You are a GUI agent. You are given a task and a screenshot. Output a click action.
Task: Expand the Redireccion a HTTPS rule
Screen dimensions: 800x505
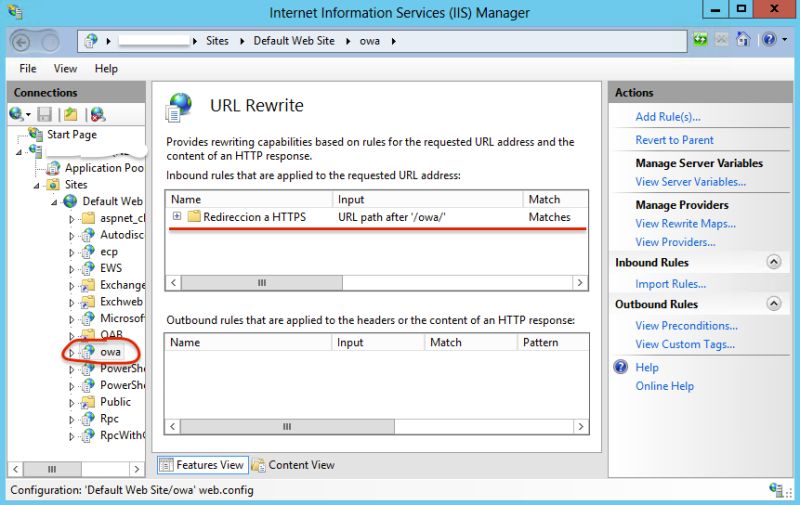coord(177,216)
